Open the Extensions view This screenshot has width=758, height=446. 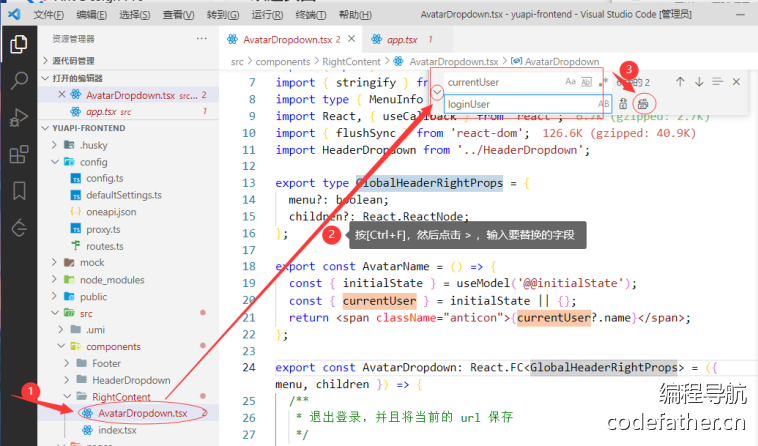[x=18, y=155]
